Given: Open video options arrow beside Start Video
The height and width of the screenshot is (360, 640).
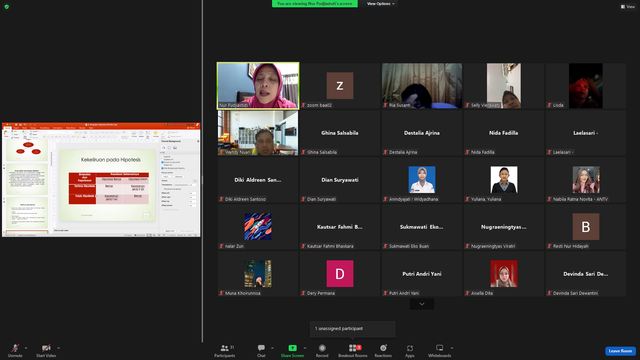Looking at the screenshot, I should tap(58, 348).
